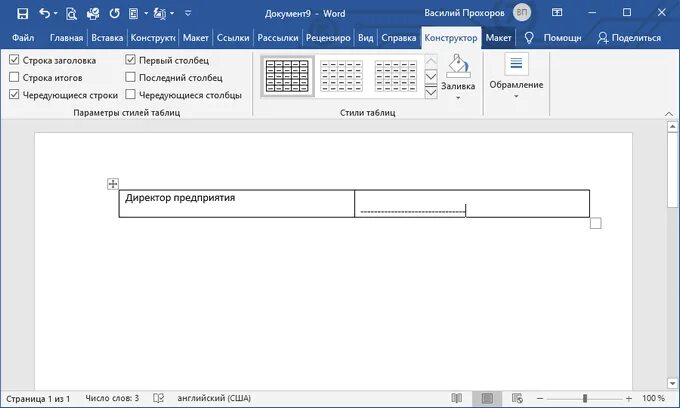Switch to Web Layout view icon

tap(517, 398)
